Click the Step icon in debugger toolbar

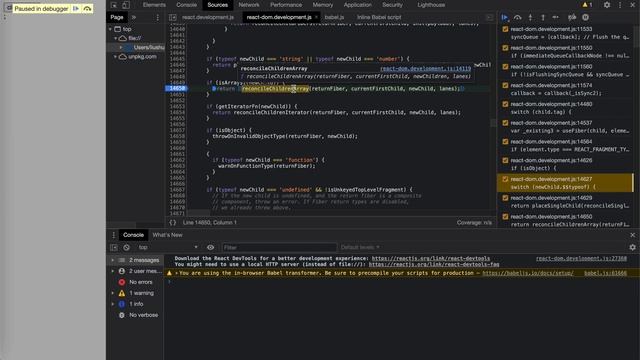[x=556, y=17]
